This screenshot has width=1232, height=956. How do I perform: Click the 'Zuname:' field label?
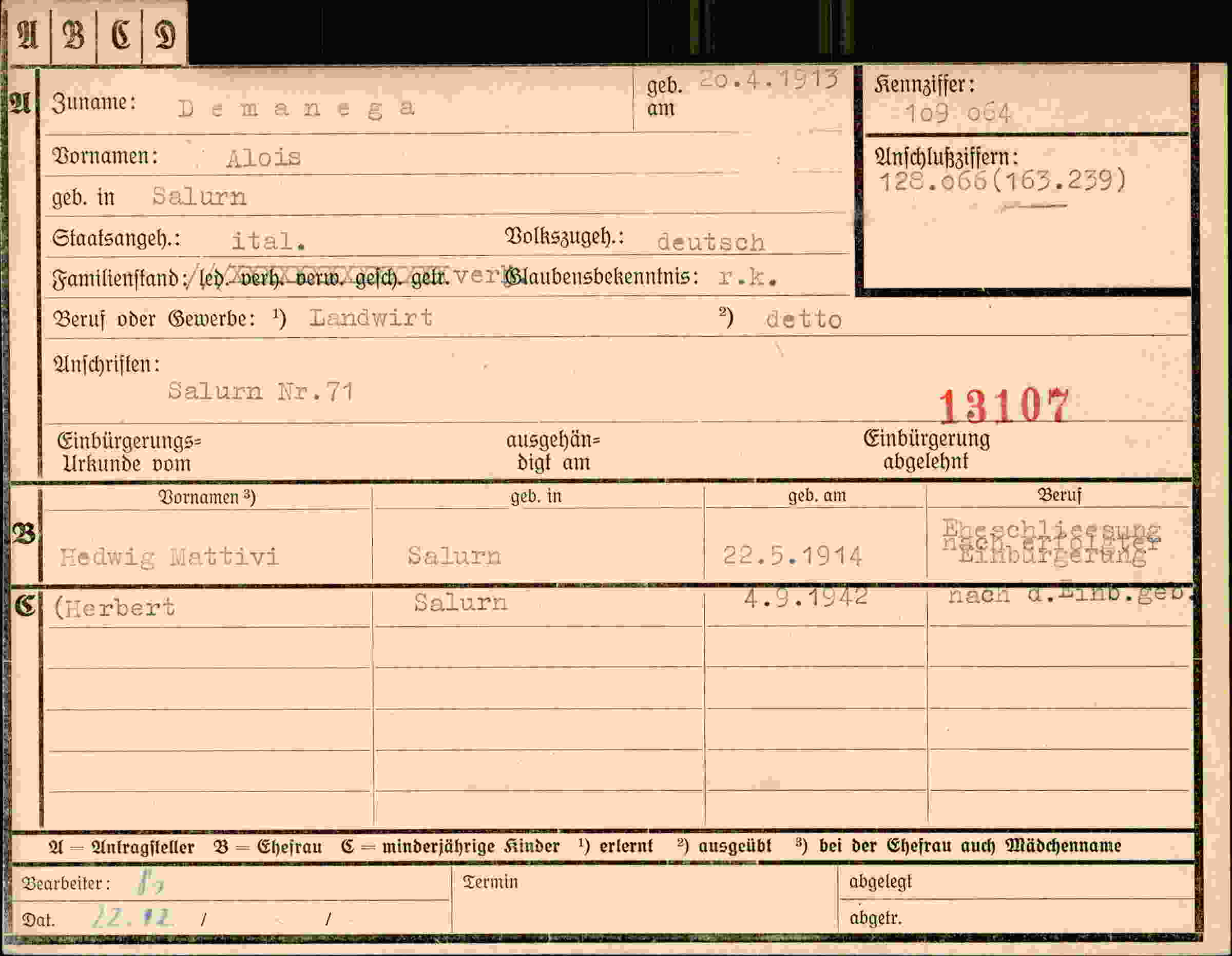pos(94,103)
